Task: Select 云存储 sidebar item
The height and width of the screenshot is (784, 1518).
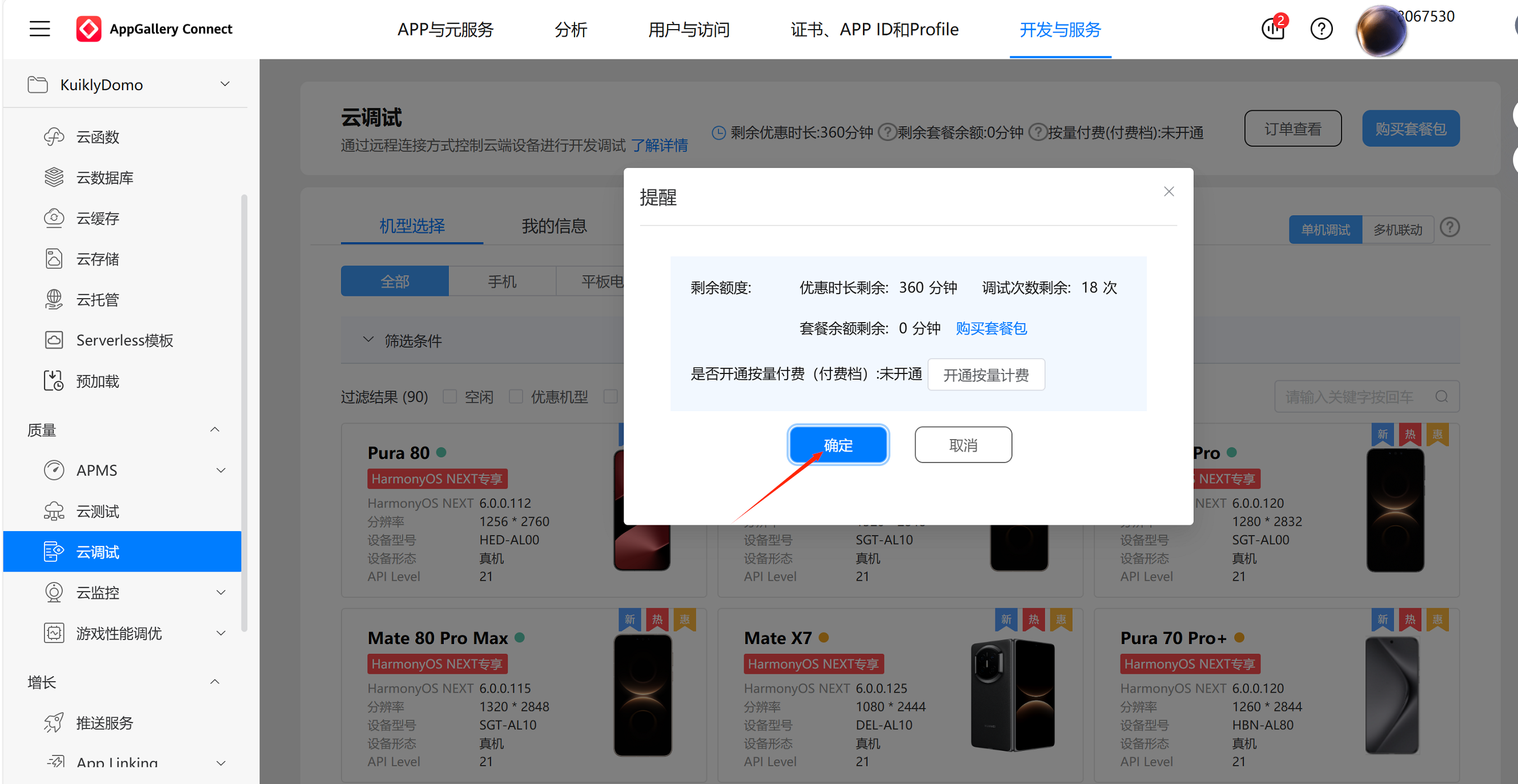Action: [97, 259]
